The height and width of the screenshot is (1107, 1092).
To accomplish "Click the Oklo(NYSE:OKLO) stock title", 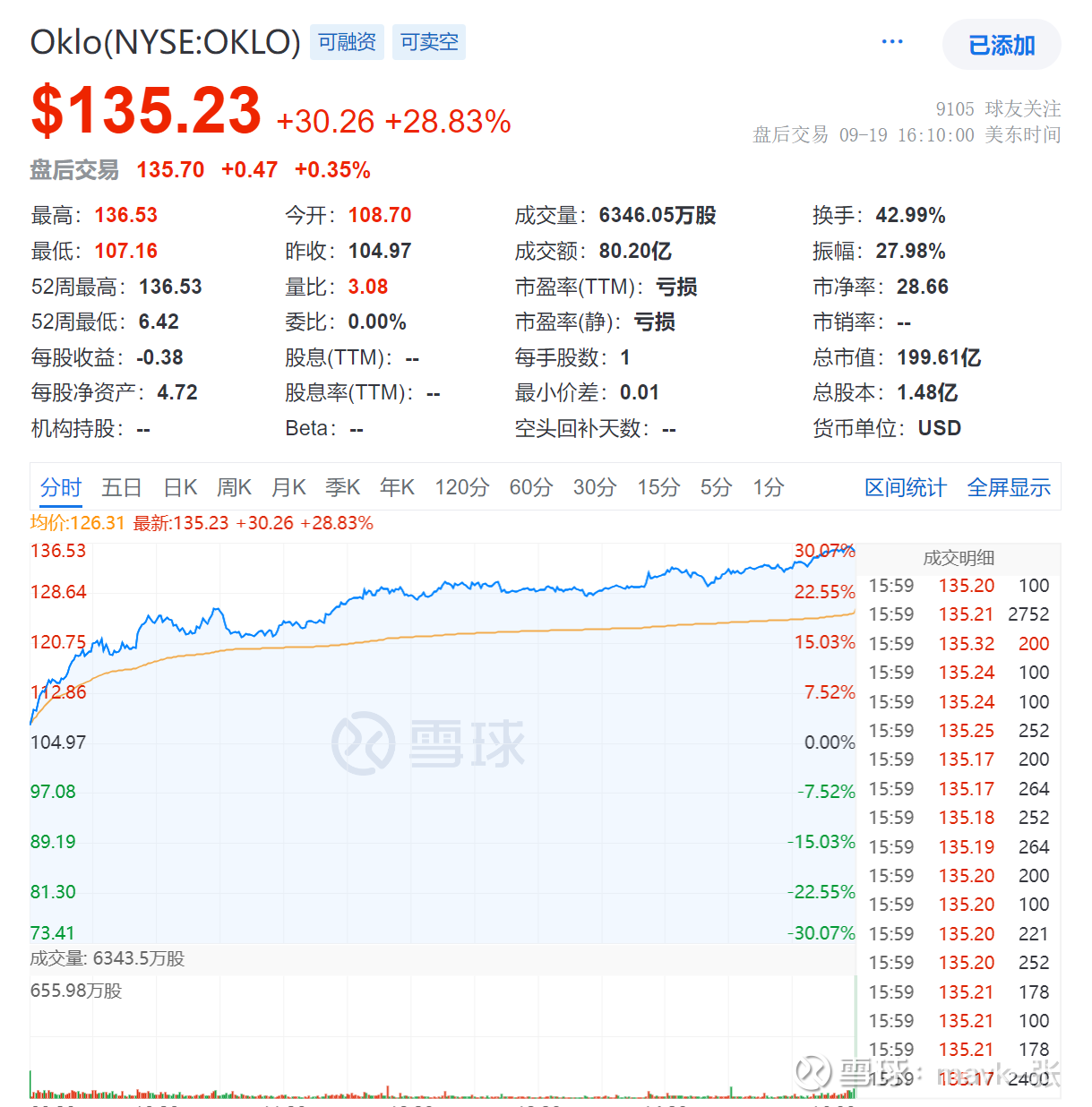I will click(166, 42).
